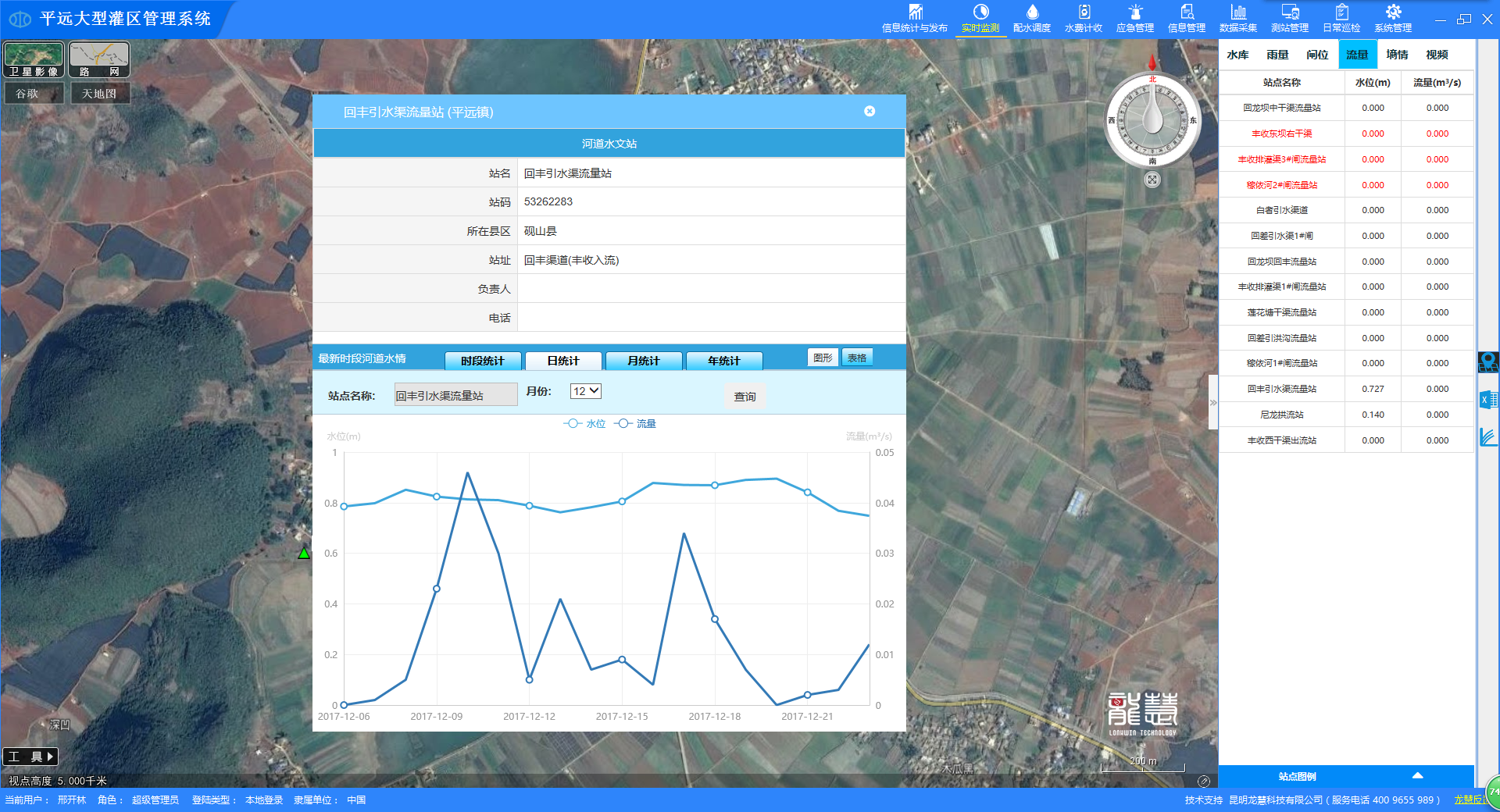Select 白者引水渠道 row

(1346, 210)
